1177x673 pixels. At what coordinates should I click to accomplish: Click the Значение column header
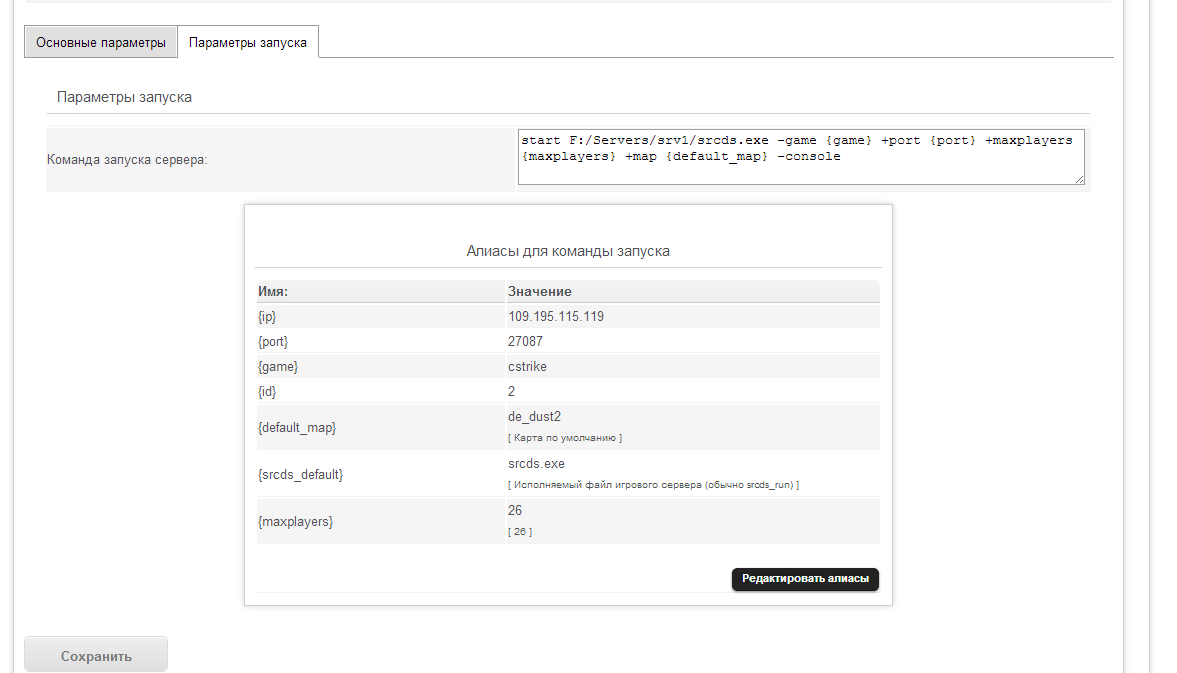(x=539, y=291)
